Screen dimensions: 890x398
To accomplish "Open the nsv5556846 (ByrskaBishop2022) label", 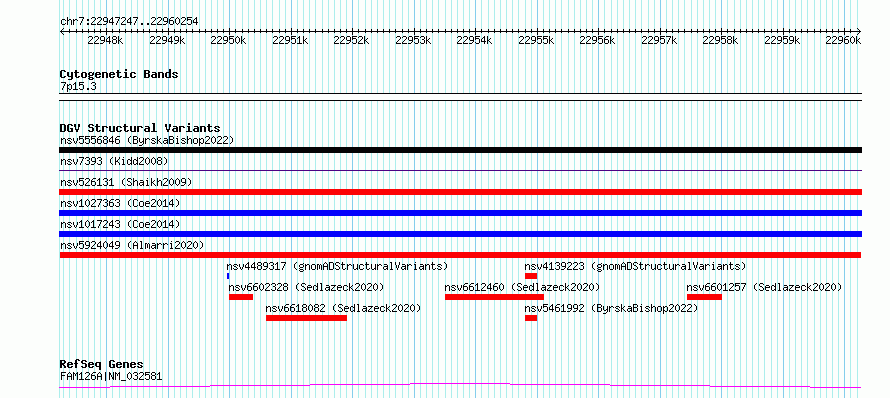I will pos(147,140).
